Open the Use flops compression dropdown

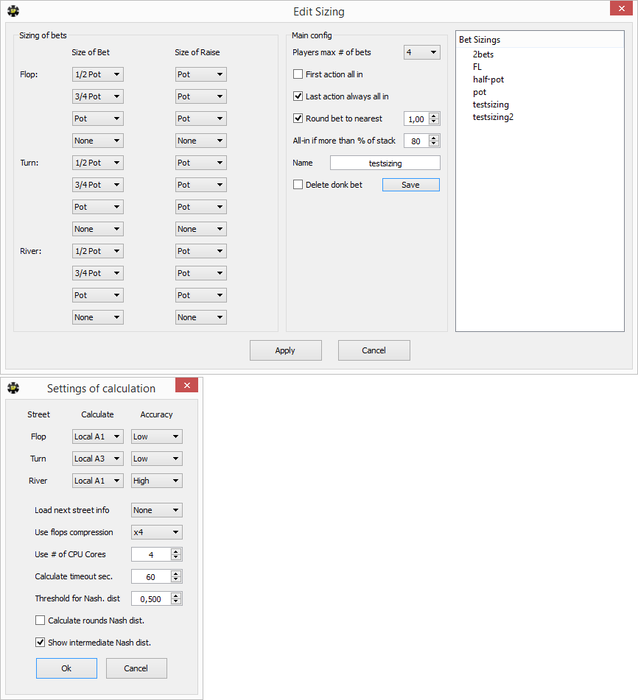pos(157,532)
